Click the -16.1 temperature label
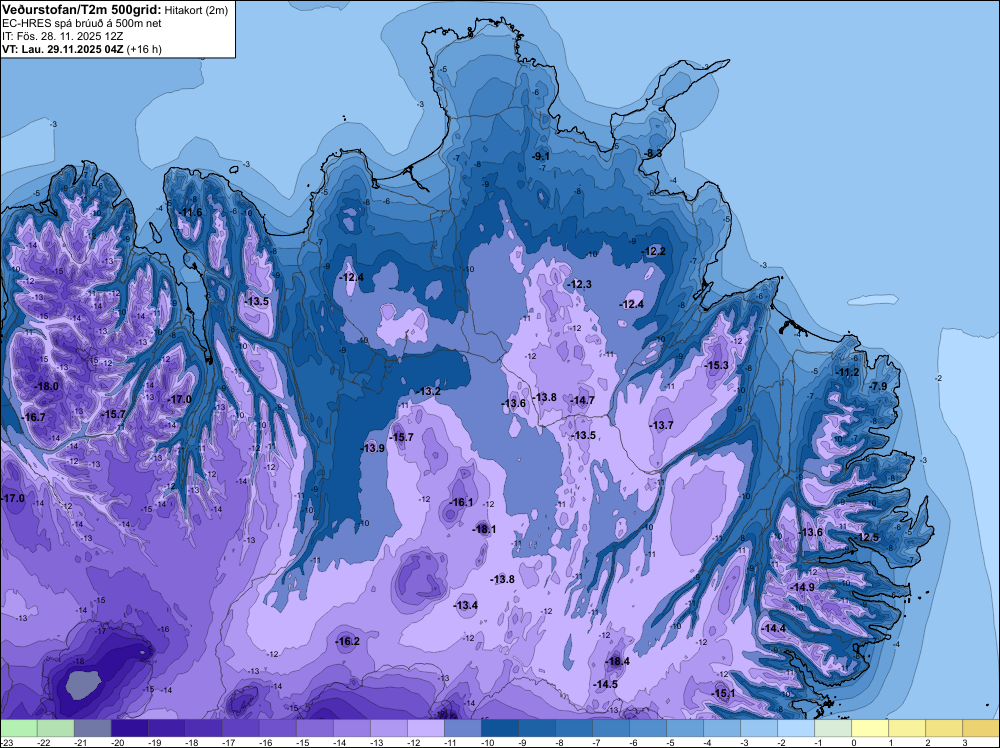1000x748 pixels. [461, 502]
